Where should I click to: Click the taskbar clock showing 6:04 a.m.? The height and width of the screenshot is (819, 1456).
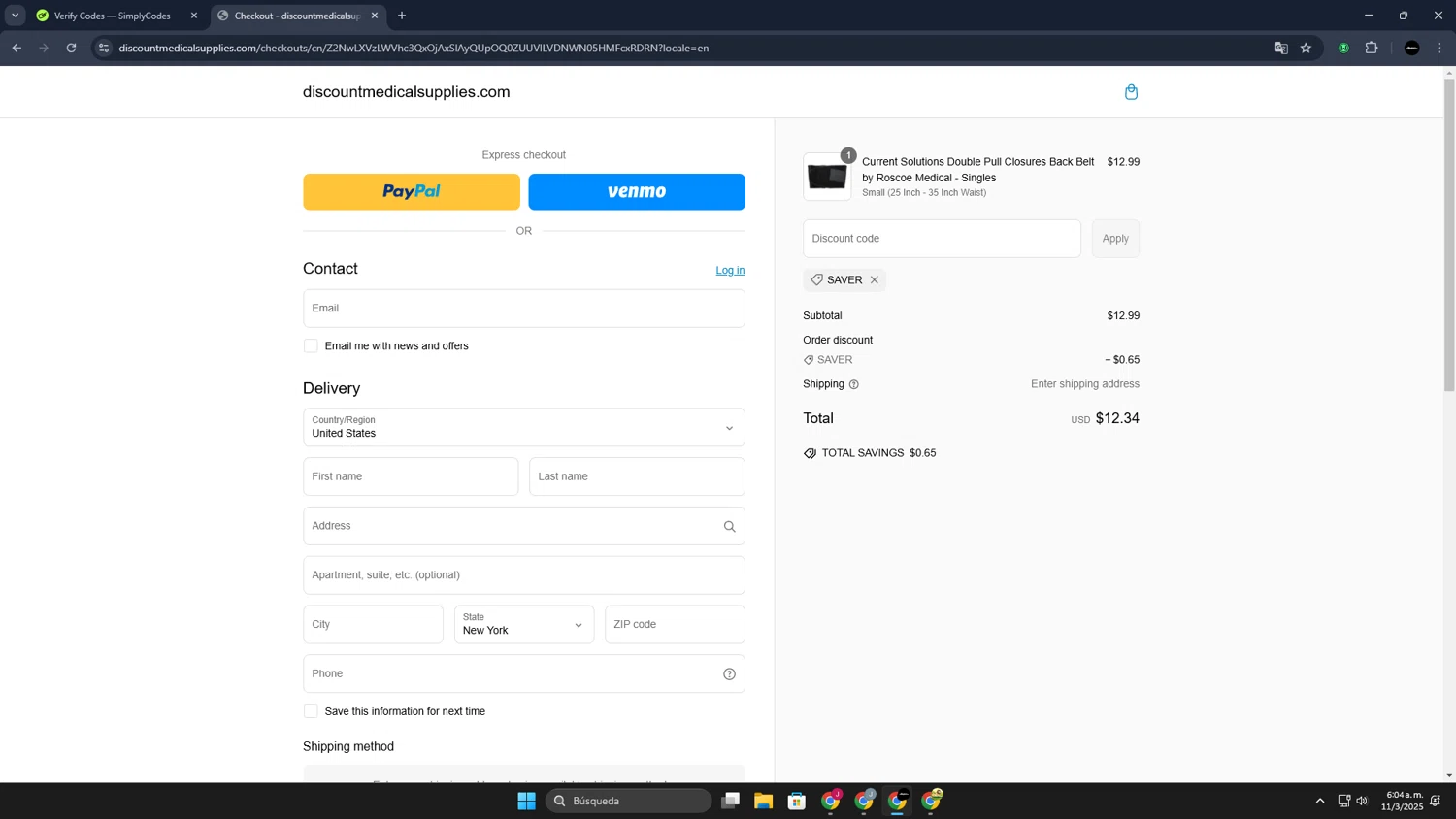pos(1404,801)
